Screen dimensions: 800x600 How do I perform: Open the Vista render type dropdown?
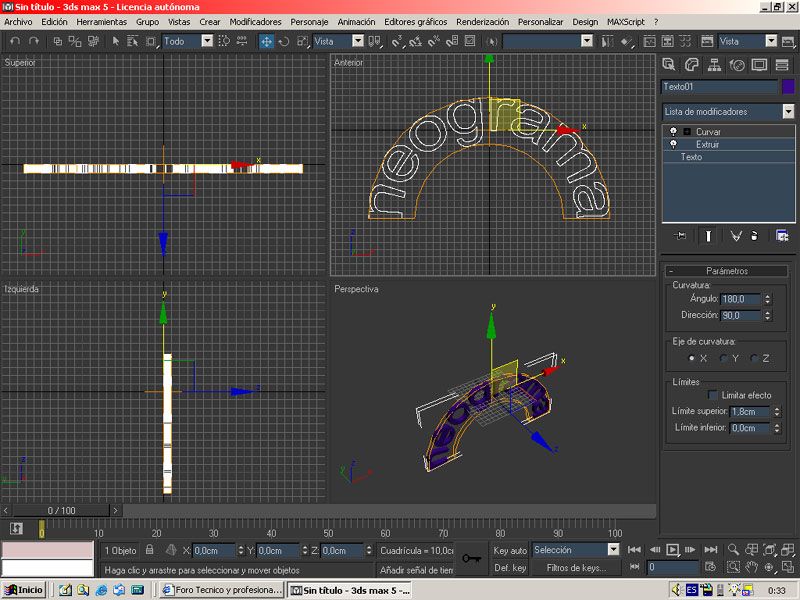point(771,41)
